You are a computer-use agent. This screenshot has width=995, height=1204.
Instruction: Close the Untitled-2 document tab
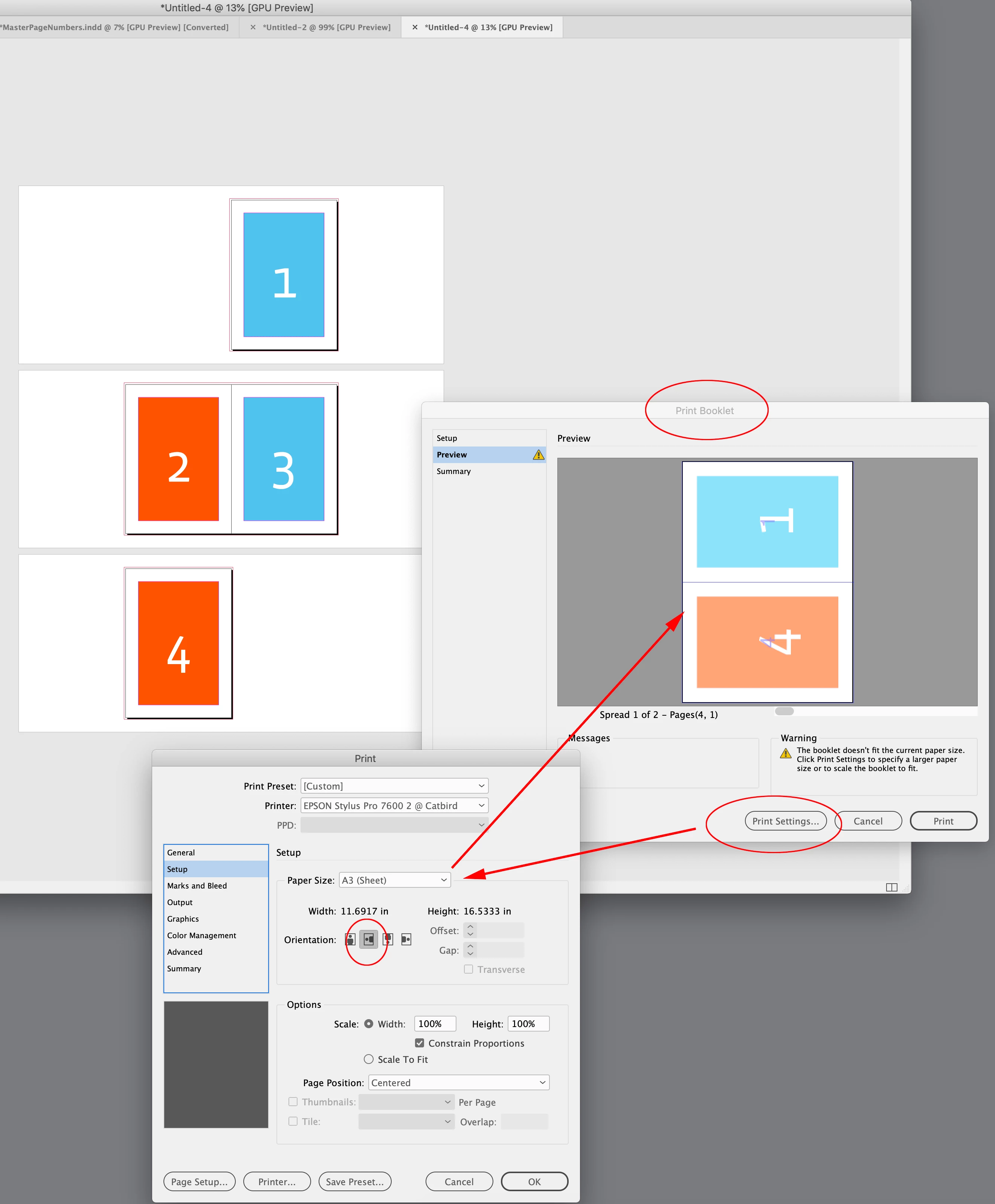pyautogui.click(x=253, y=27)
